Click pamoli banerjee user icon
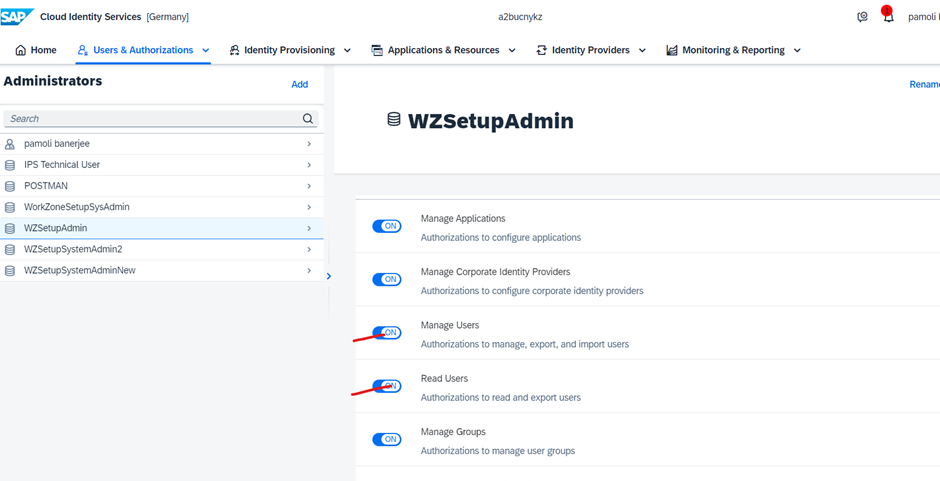The height and width of the screenshot is (481, 940). pyautogui.click(x=10, y=144)
